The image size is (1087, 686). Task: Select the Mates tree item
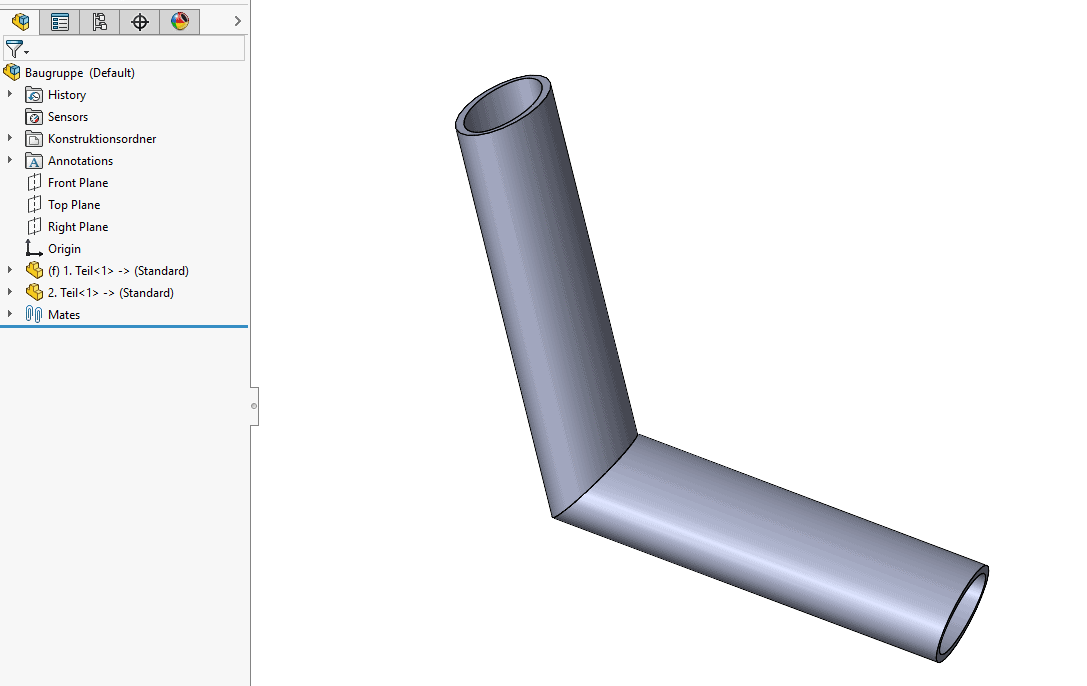point(64,315)
